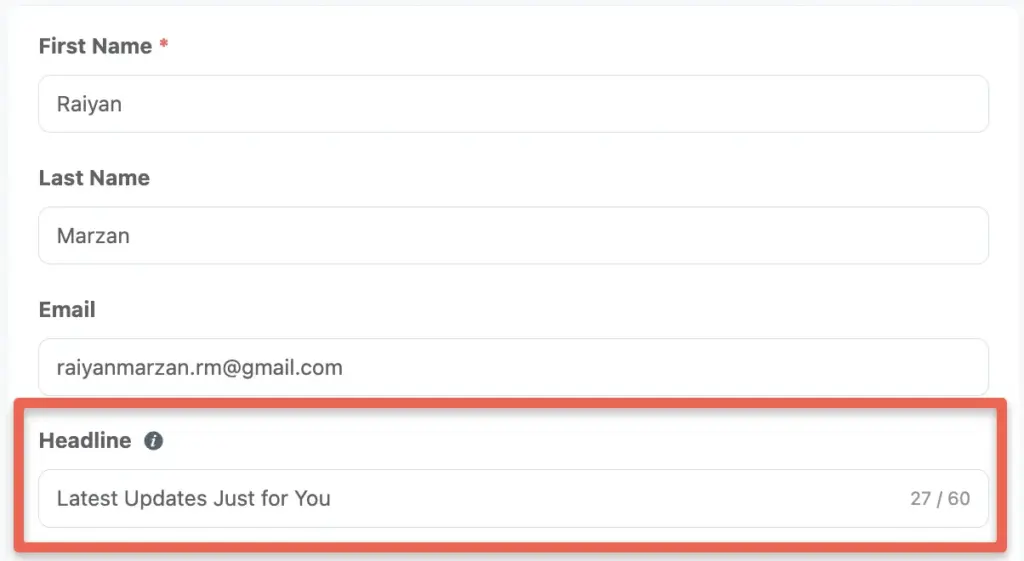Viewport: 1024px width, 561px height.
Task: Click the raiyanmarzan.rm@gmail.com email text
Action: pyautogui.click(x=200, y=368)
